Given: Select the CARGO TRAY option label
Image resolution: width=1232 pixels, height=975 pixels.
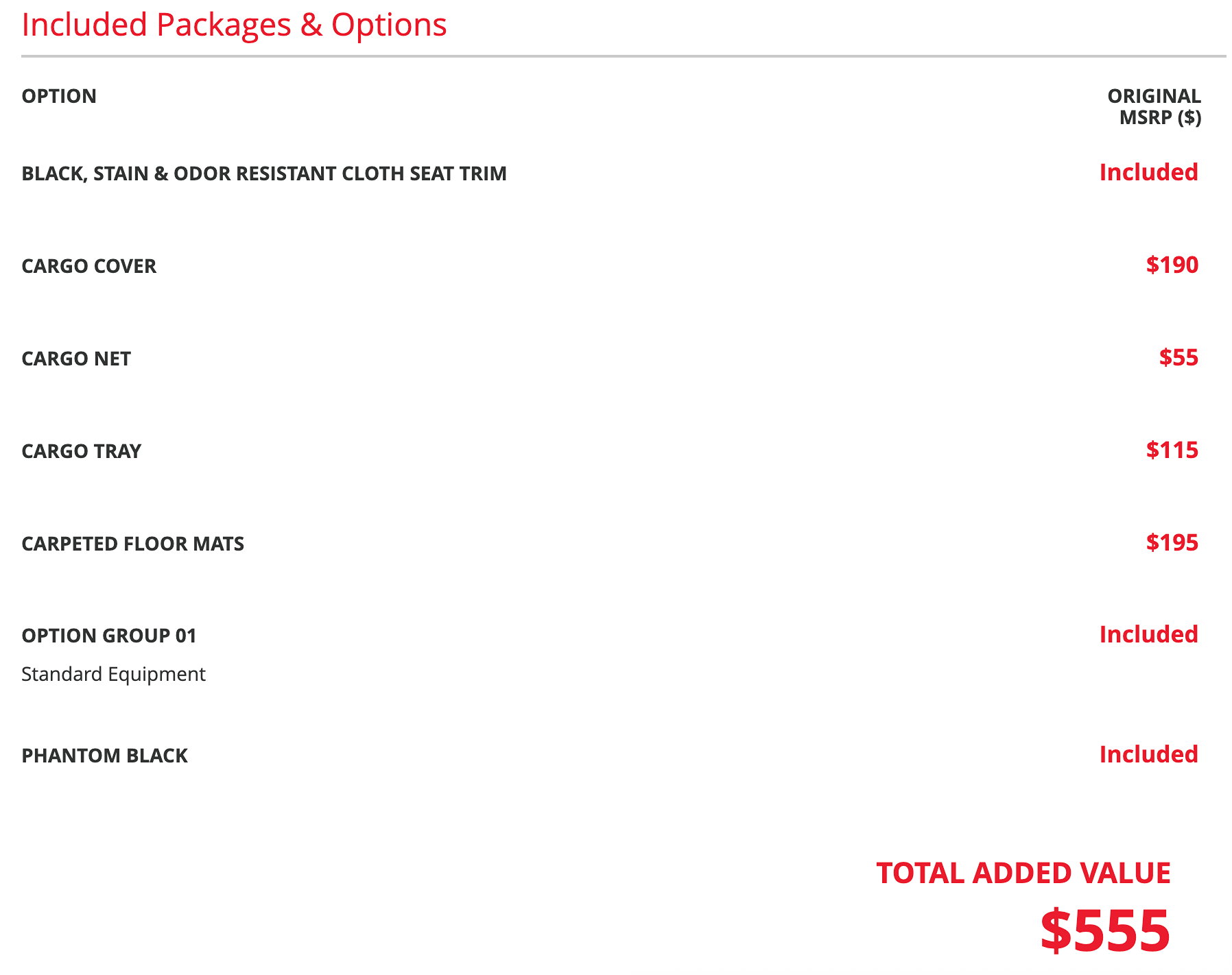Looking at the screenshot, I should coord(82,451).
